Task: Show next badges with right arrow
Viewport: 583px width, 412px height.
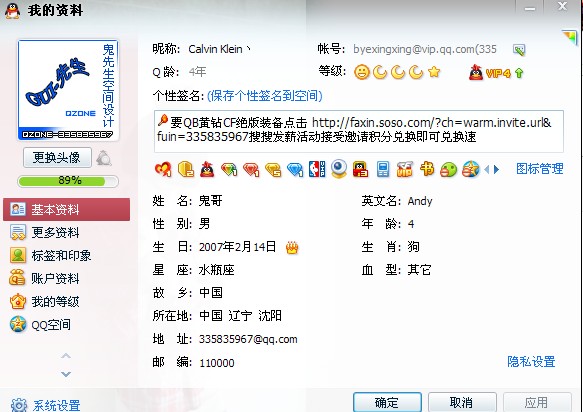Action: tap(496, 170)
